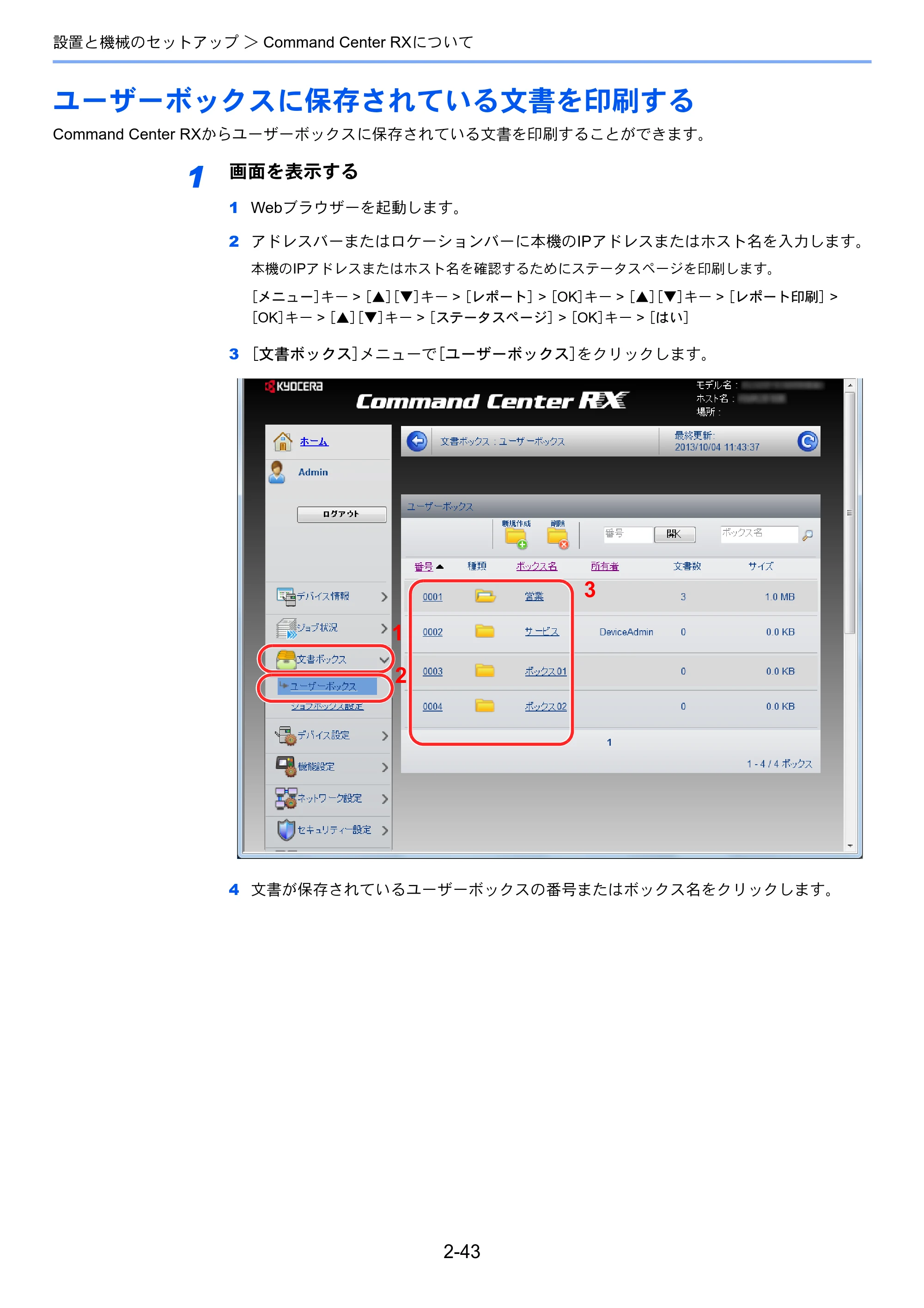Click the folder icon in row 0002

(485, 631)
